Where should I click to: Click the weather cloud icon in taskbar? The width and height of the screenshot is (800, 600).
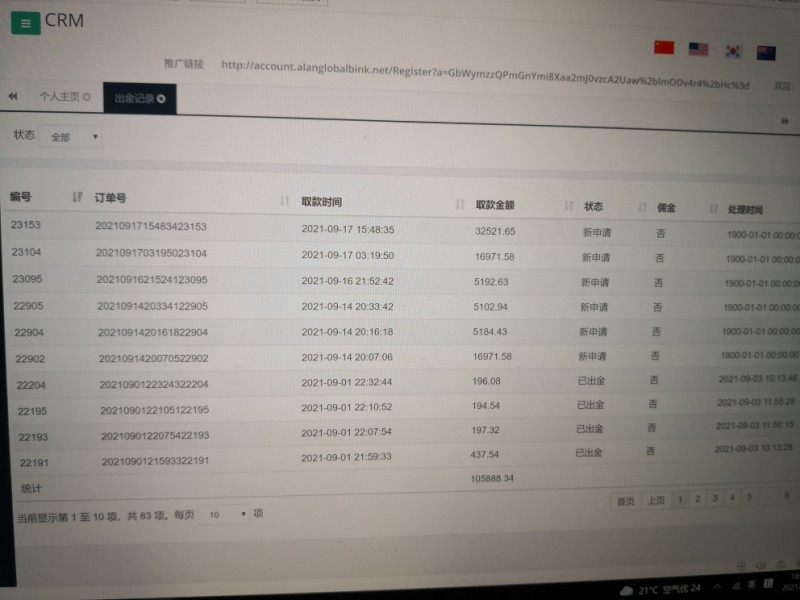626,591
